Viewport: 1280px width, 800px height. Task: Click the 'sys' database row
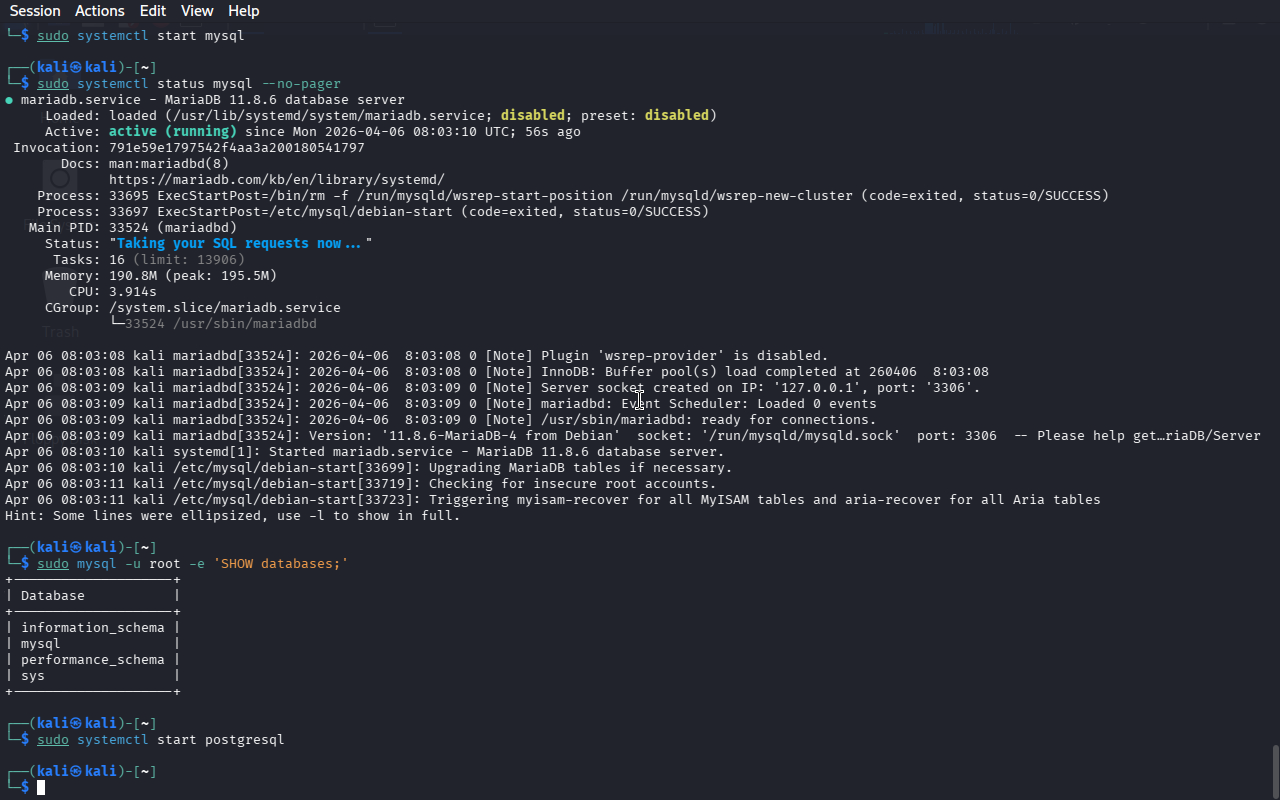coord(33,675)
